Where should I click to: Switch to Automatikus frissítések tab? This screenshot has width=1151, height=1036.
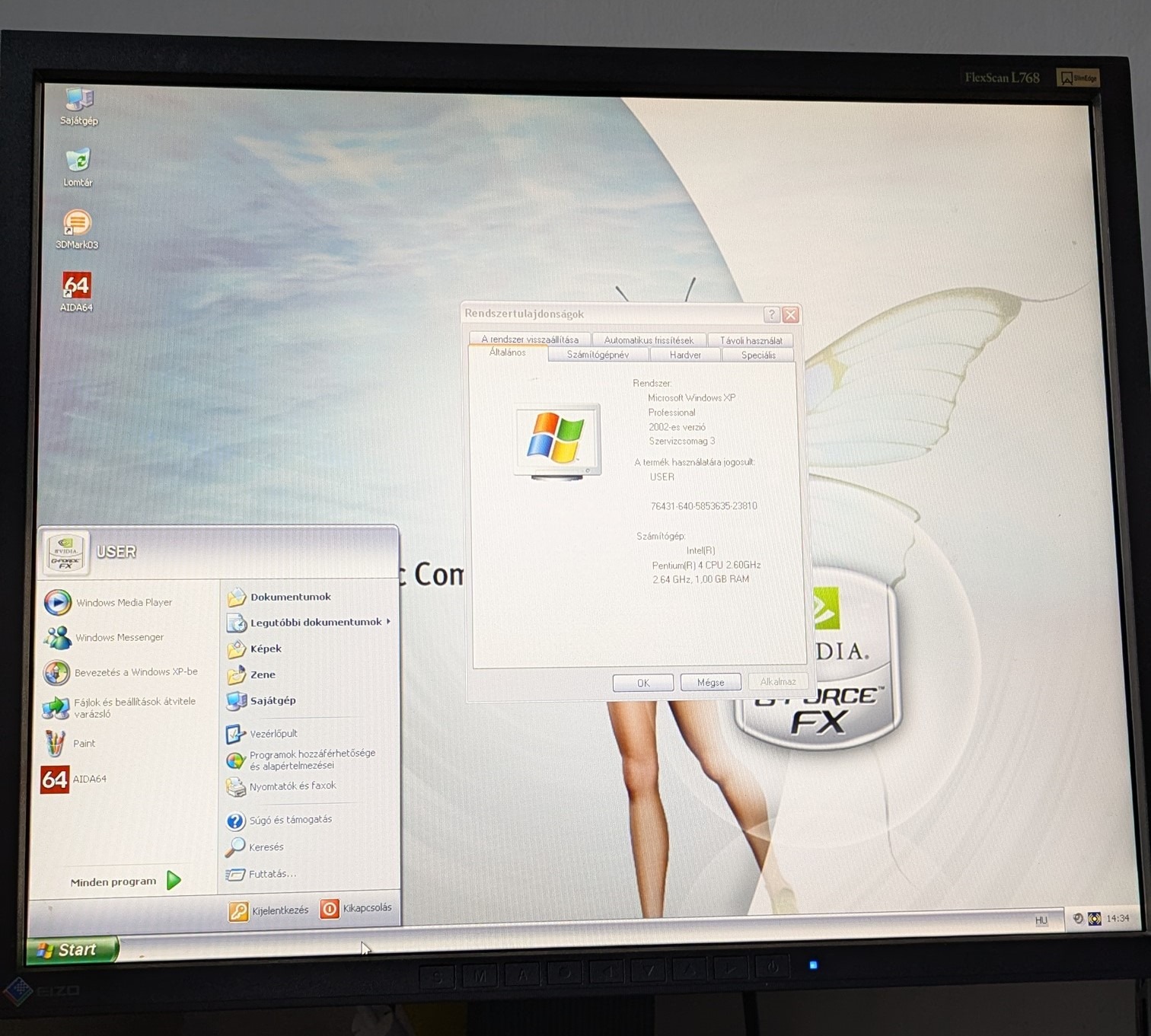(x=649, y=340)
